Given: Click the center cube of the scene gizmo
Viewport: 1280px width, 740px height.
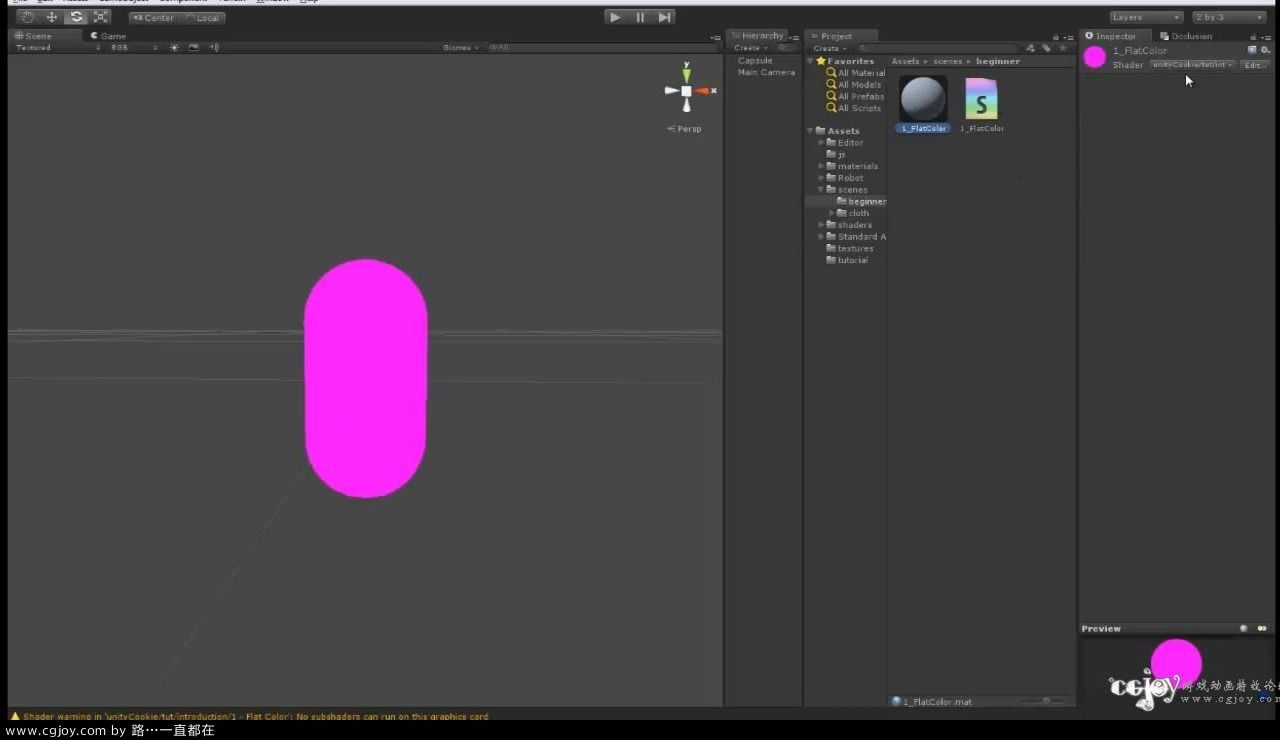Looking at the screenshot, I should (686, 91).
